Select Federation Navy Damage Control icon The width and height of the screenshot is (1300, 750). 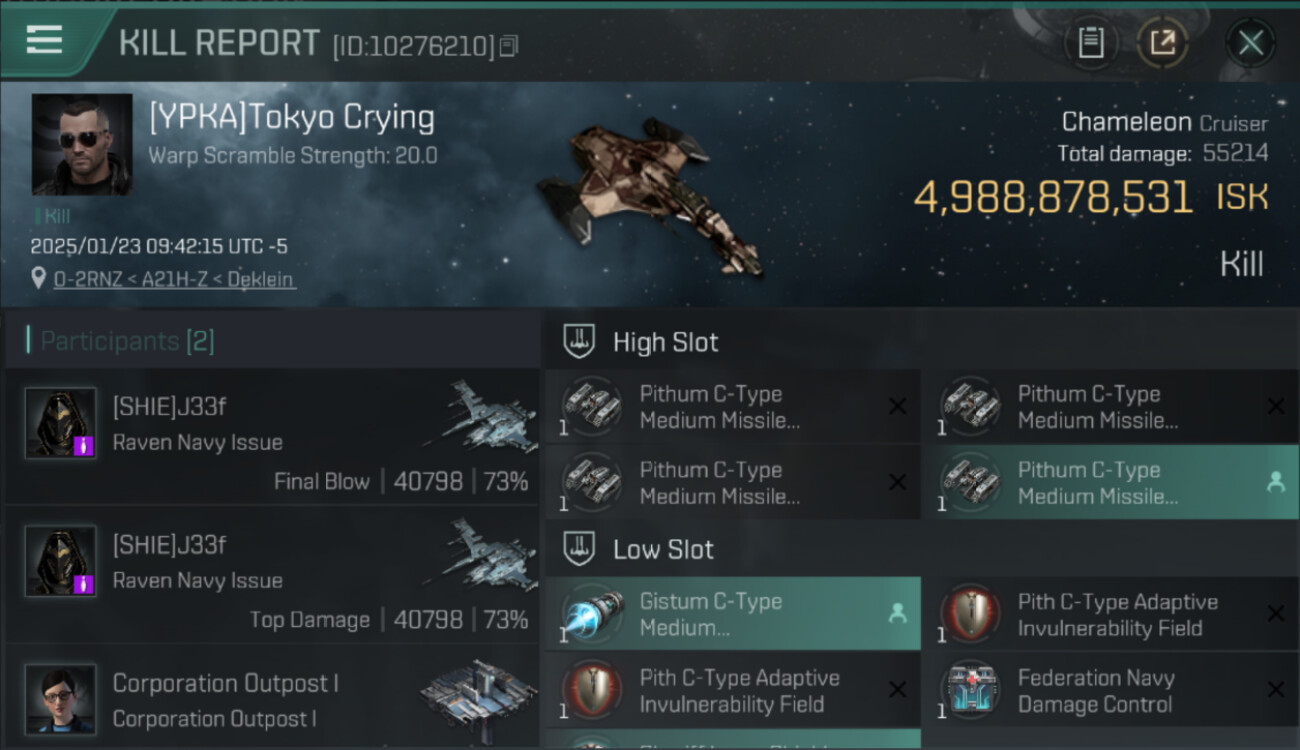(x=971, y=690)
